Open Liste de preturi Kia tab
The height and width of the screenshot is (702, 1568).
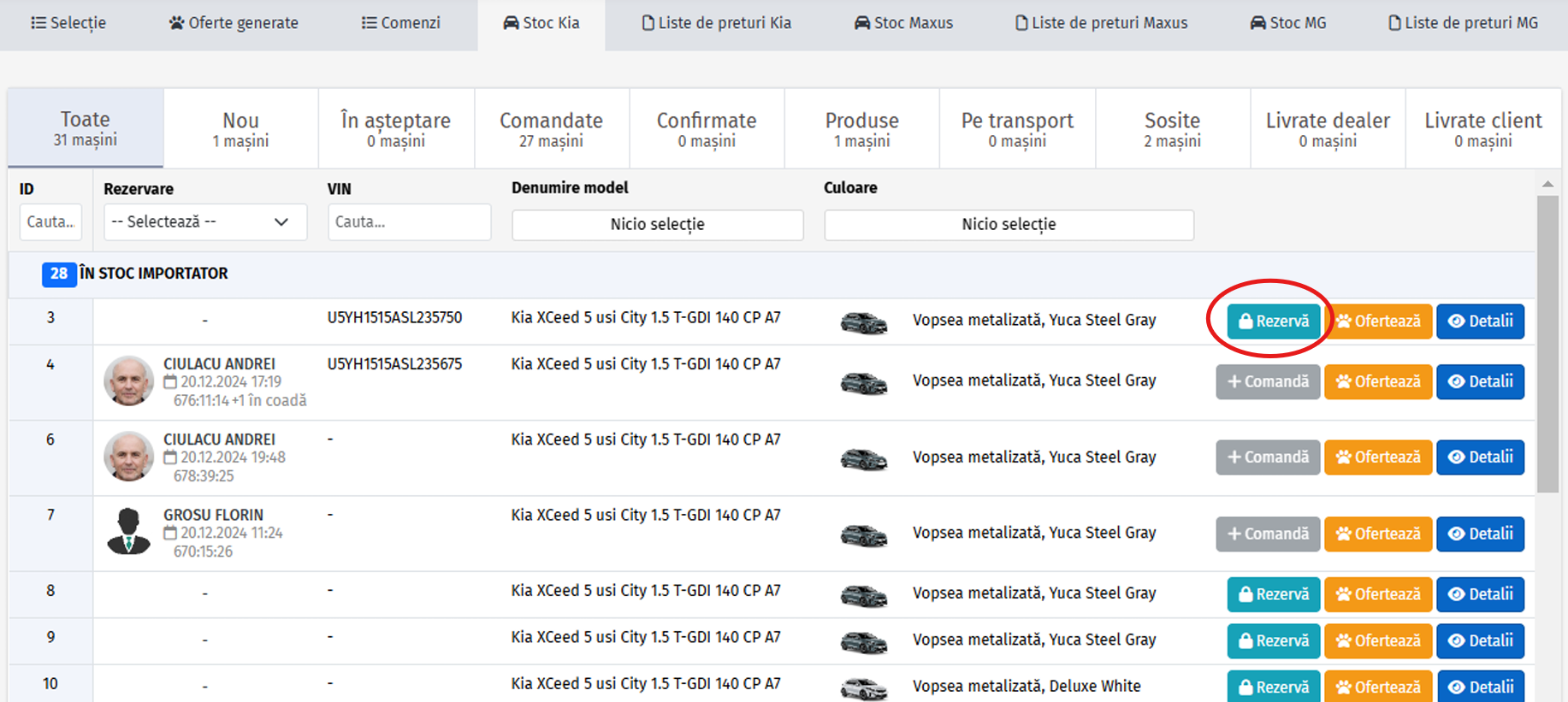[x=717, y=23]
